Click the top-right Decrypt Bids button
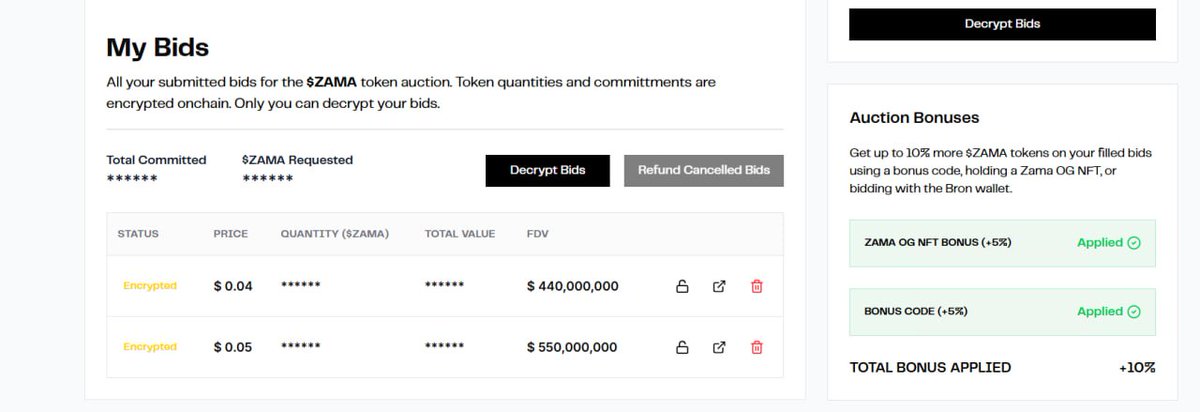The height and width of the screenshot is (412, 1200). [x=1002, y=24]
